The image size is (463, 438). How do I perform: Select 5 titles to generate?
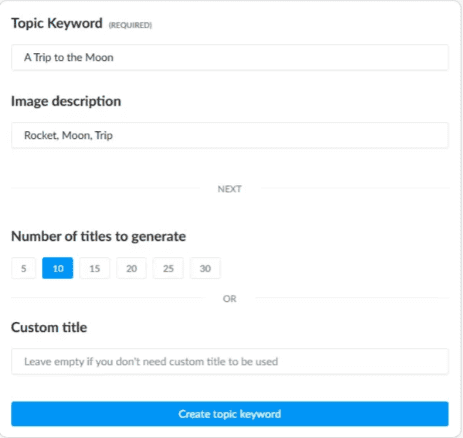(x=23, y=268)
